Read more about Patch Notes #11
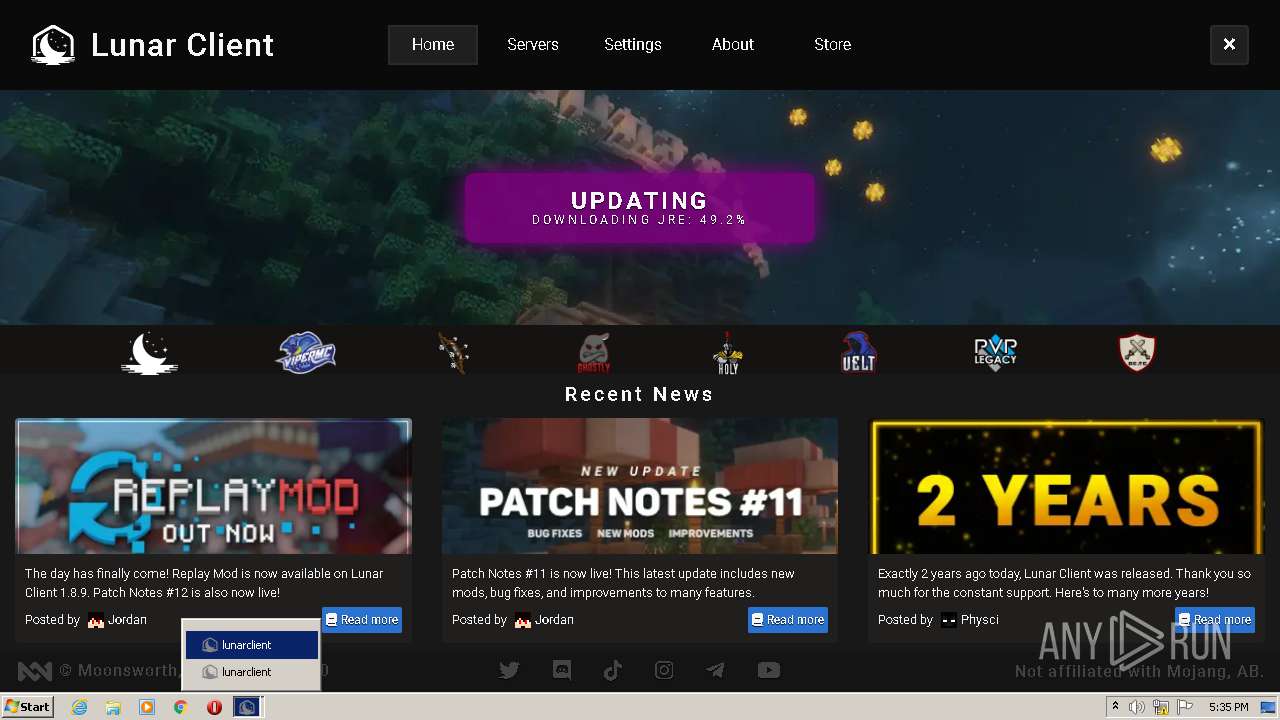Screen dimensions: 1280x720 coord(788,620)
